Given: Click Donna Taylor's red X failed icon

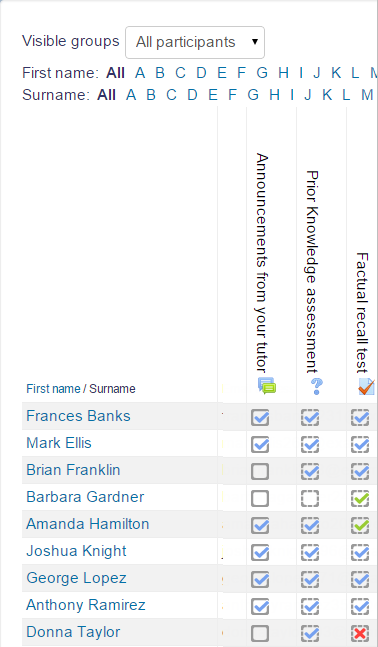Looking at the screenshot, I should click(x=360, y=633).
